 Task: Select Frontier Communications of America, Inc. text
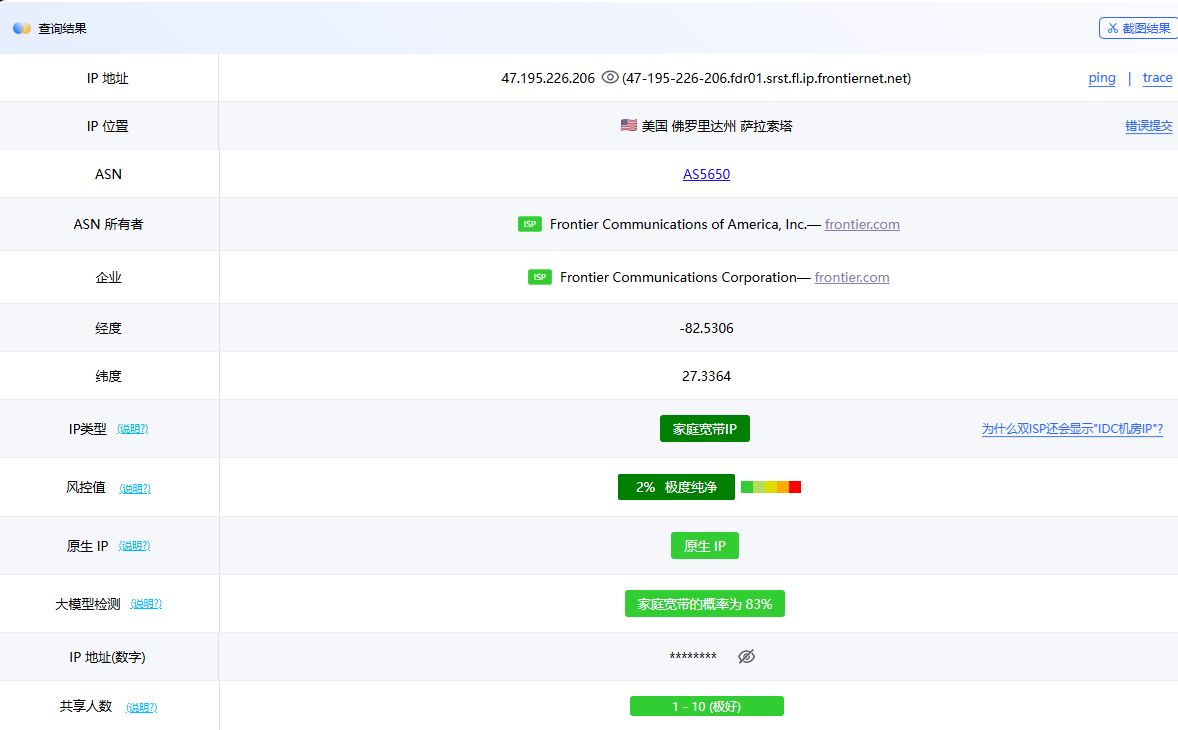click(x=678, y=224)
